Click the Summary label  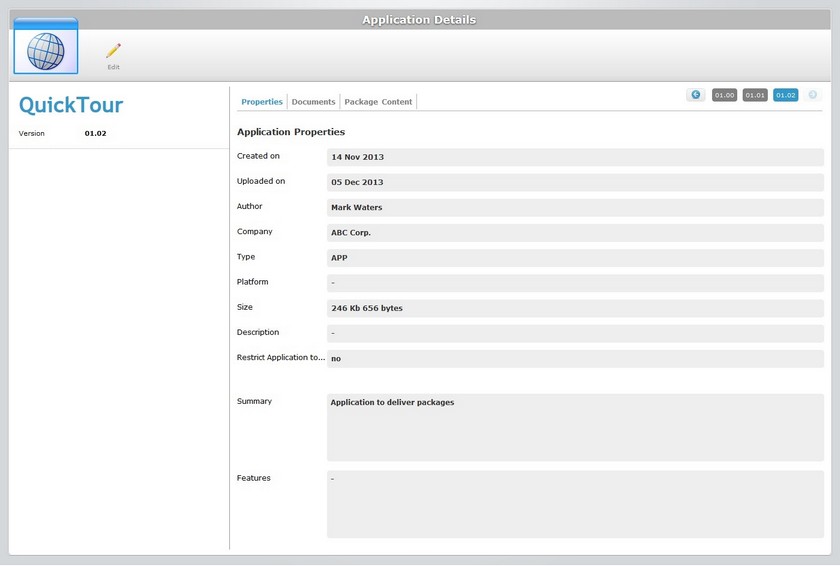click(254, 401)
